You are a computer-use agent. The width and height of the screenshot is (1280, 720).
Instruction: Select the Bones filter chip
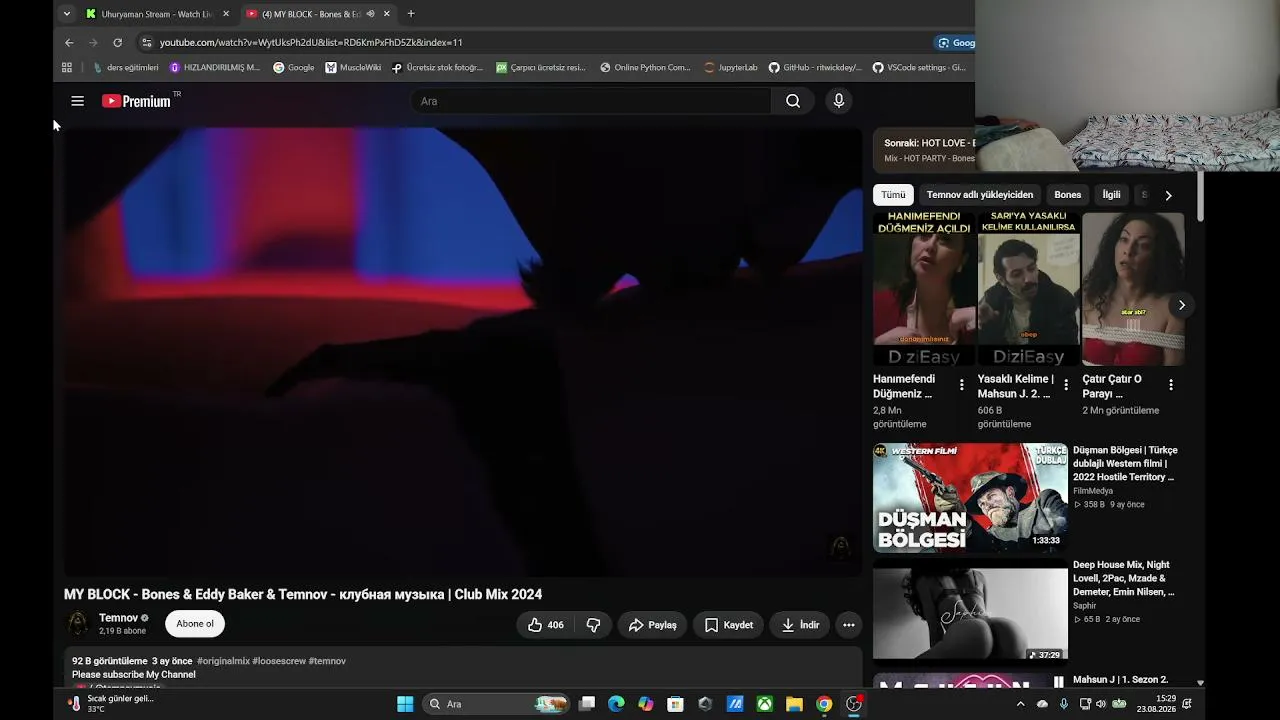pos(1068,195)
